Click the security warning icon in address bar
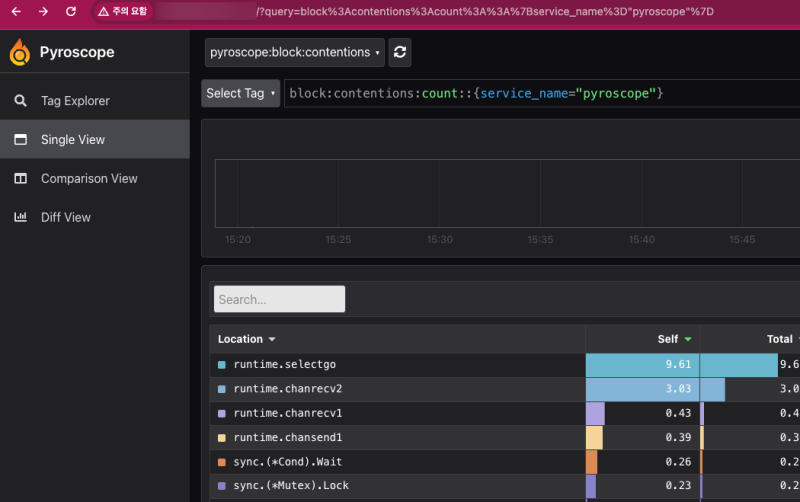Screen dimensions: 800x502 pos(103,12)
